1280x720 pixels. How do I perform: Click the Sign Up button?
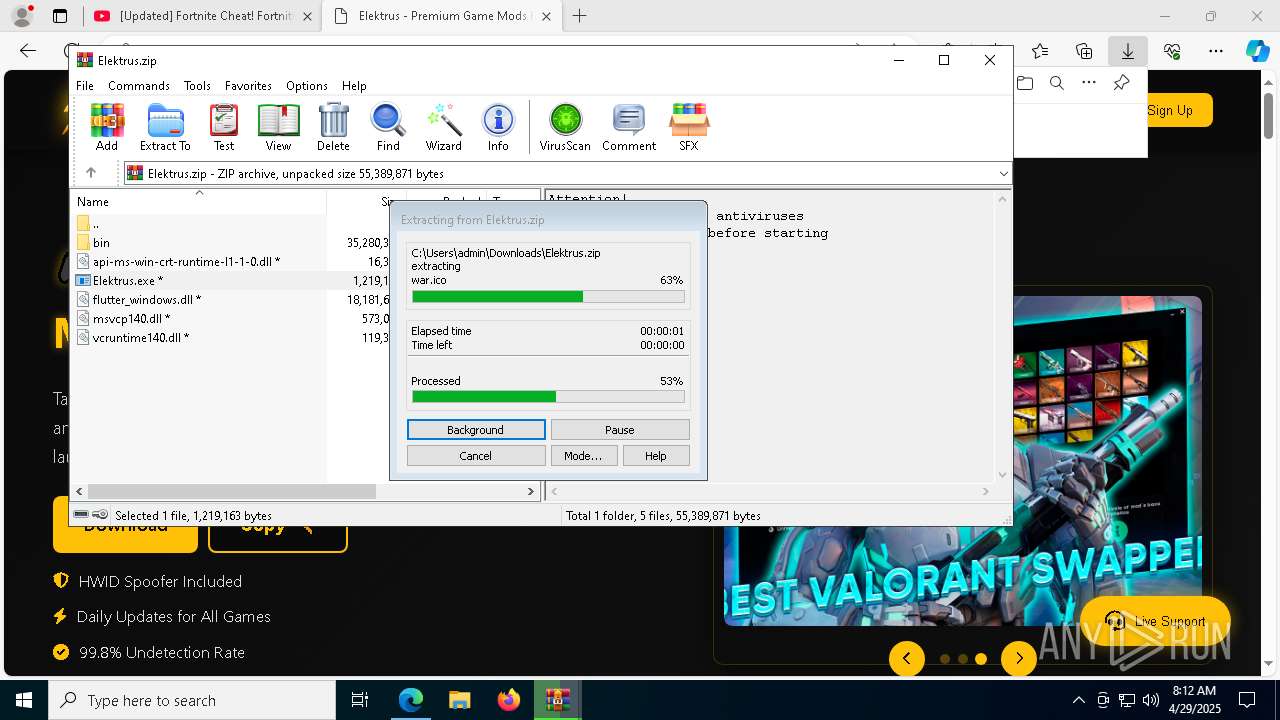coord(1171,110)
